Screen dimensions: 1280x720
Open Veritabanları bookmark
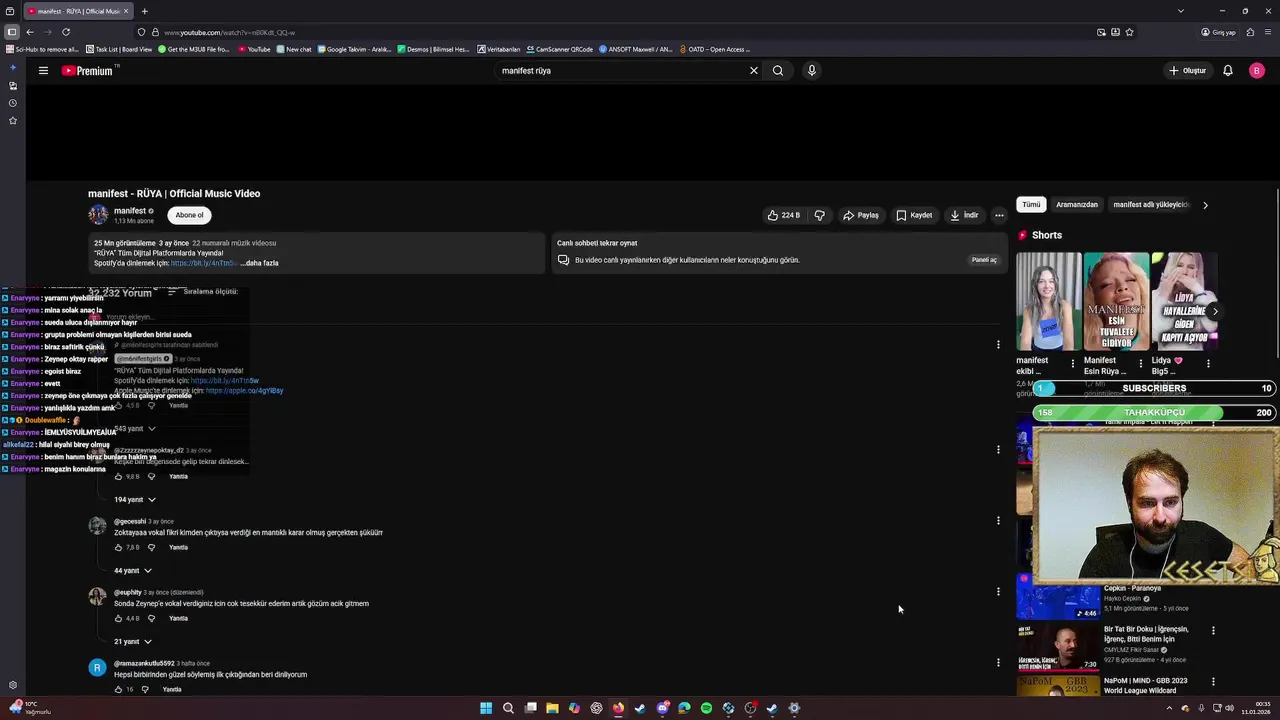tap(499, 49)
